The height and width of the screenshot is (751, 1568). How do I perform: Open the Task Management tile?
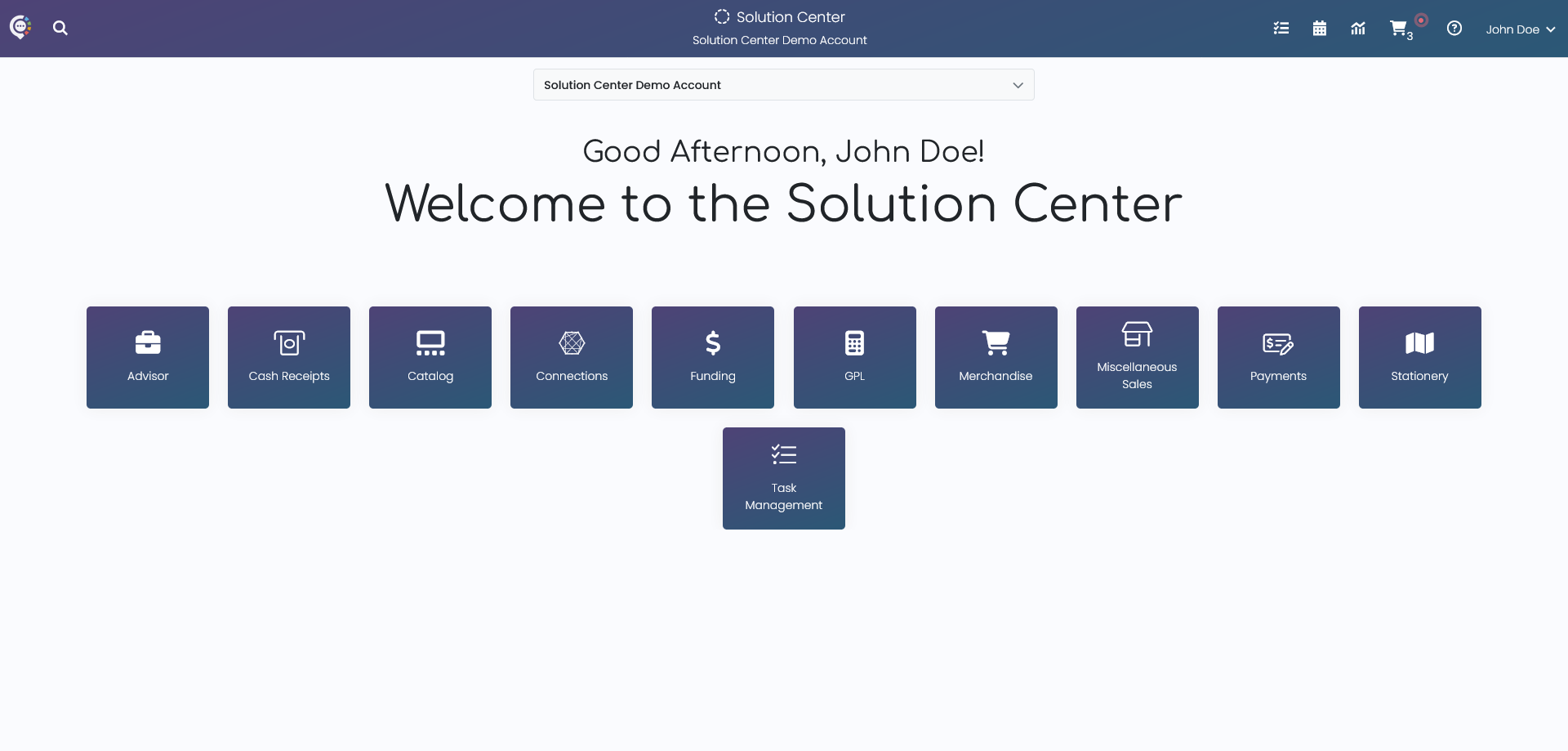click(783, 478)
